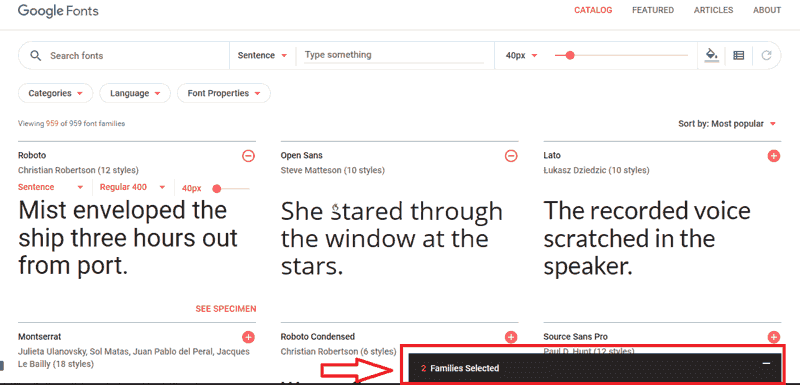This screenshot has height=385, width=800.
Task: Click Łukasz Dziedzic (10 styles) text
Action: pyautogui.click(x=596, y=170)
